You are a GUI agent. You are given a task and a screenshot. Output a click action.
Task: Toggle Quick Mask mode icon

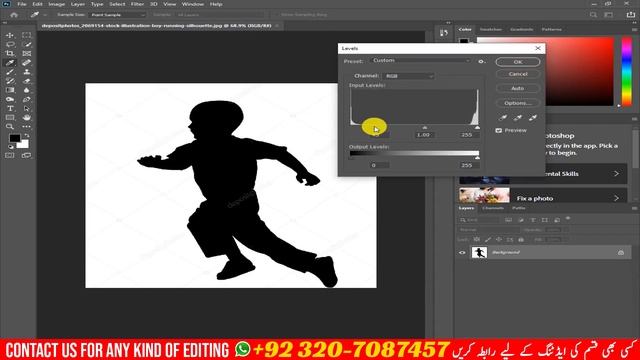[10, 156]
